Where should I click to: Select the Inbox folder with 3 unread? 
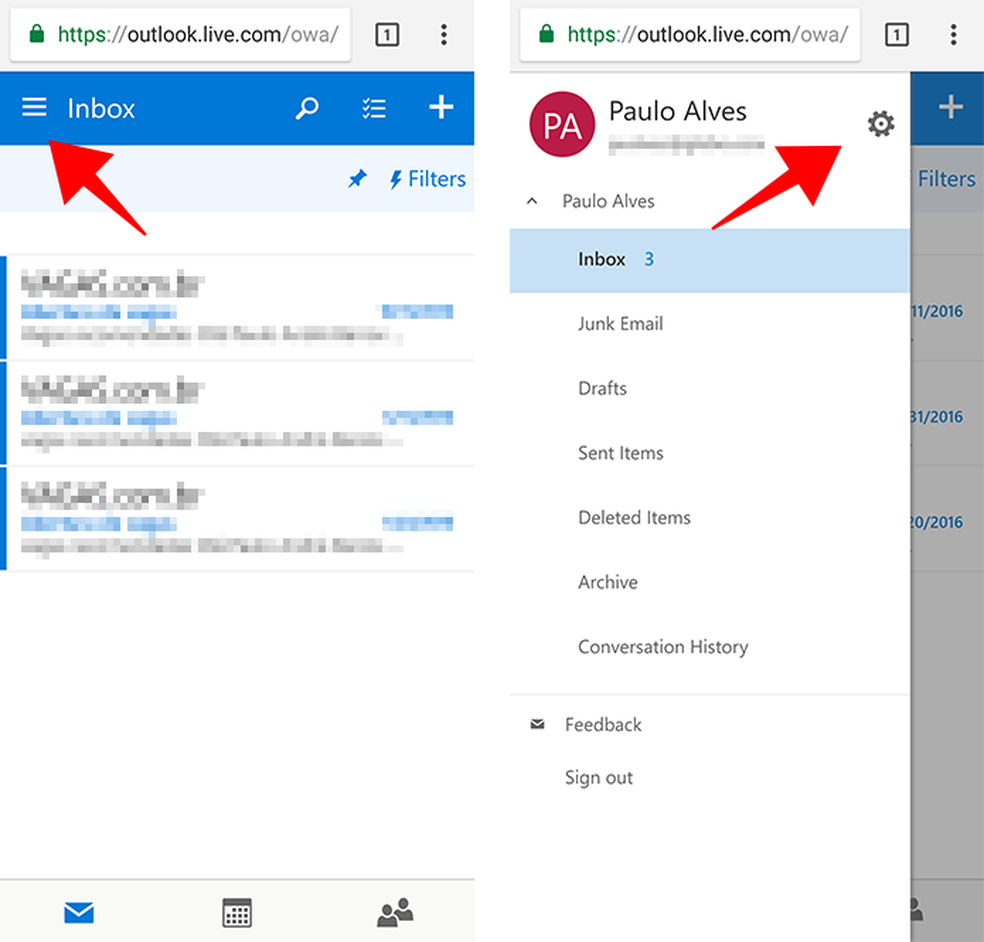click(x=709, y=260)
